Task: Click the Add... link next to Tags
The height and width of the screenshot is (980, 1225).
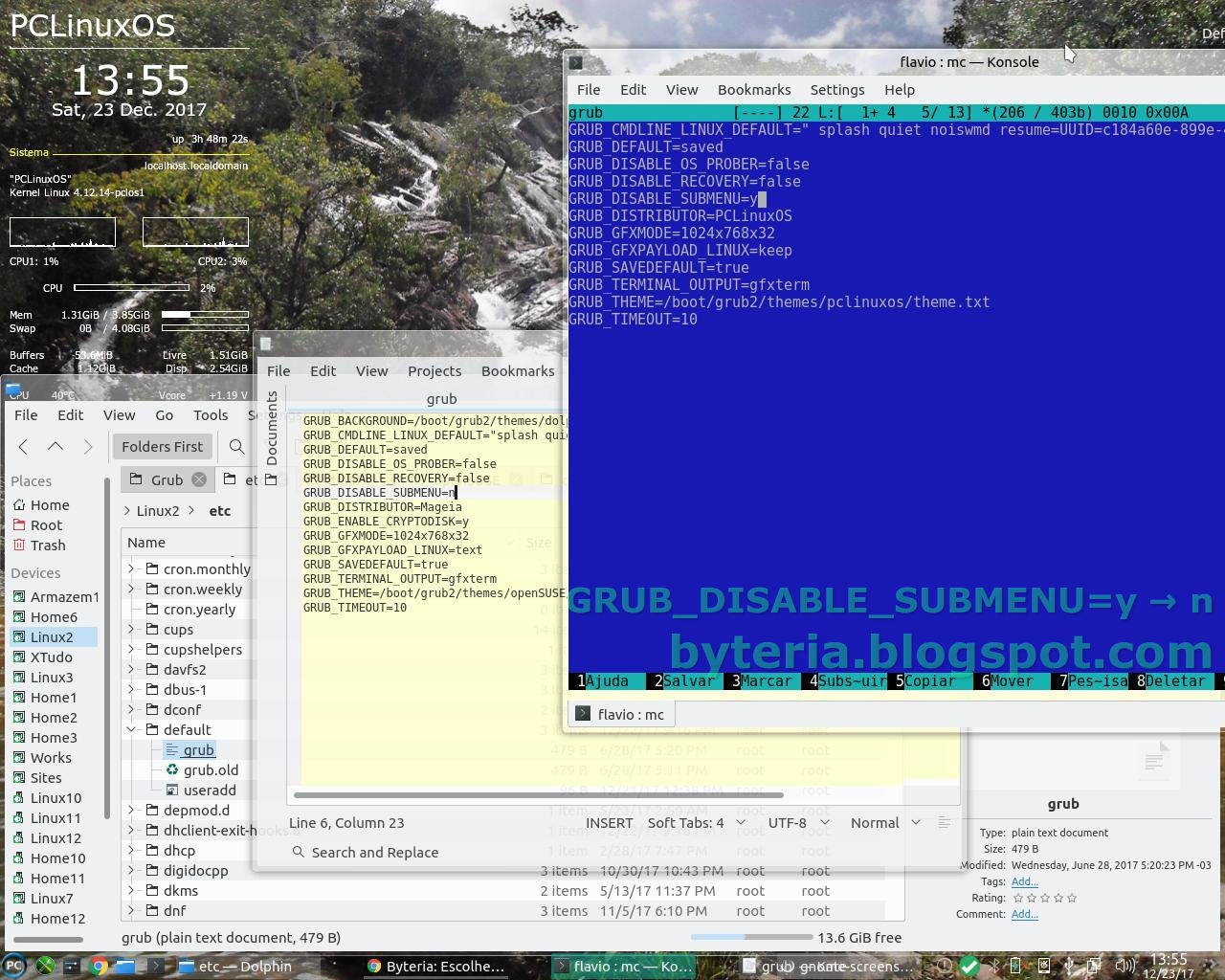Action: [x=1024, y=881]
